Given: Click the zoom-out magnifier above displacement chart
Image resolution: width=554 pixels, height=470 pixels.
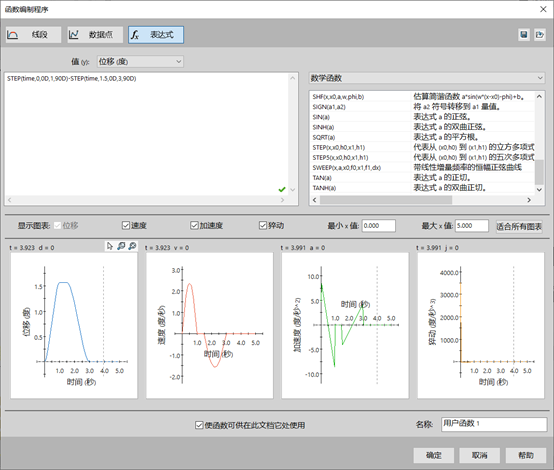Looking at the screenshot, I should point(132,246).
